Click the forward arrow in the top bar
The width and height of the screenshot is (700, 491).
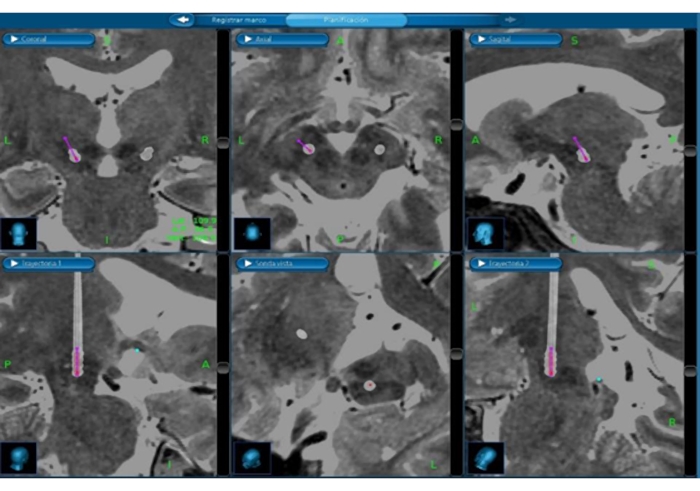pos(510,20)
